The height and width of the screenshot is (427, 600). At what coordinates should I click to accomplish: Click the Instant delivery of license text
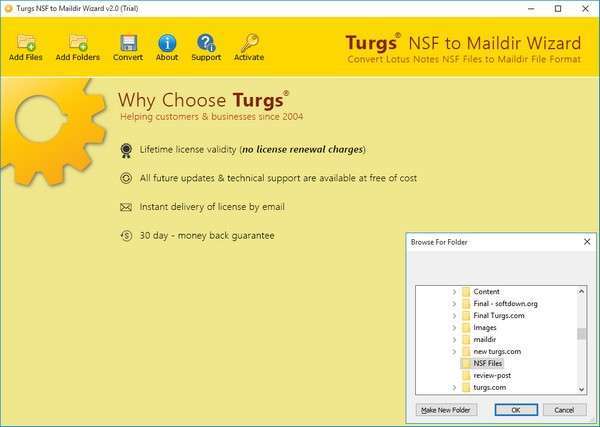pos(212,207)
